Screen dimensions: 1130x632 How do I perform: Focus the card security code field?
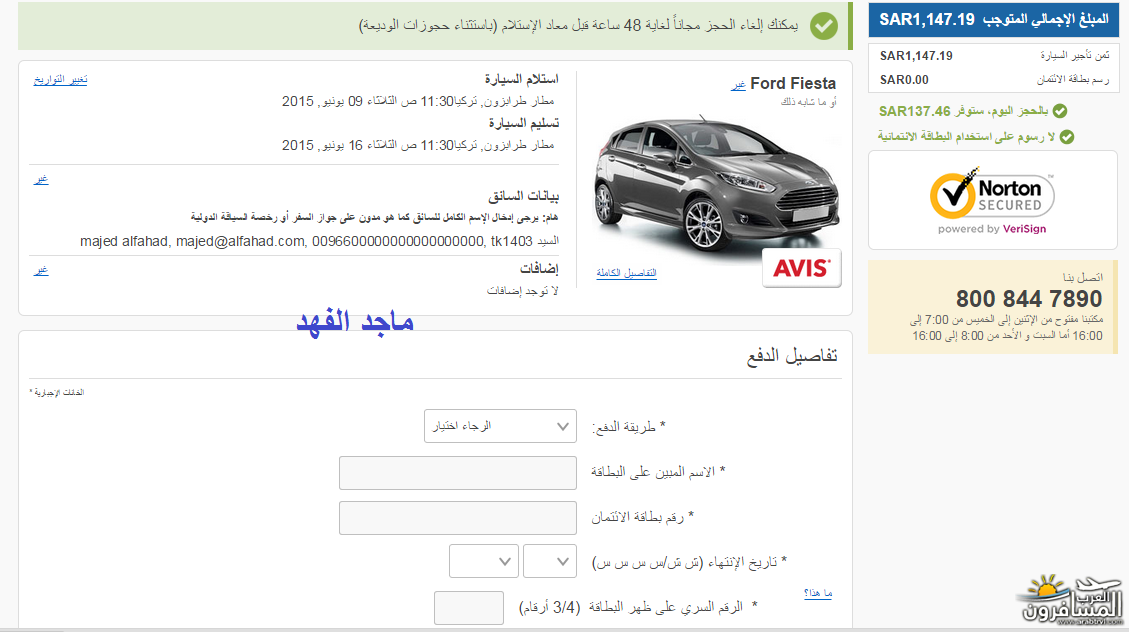[468, 607]
